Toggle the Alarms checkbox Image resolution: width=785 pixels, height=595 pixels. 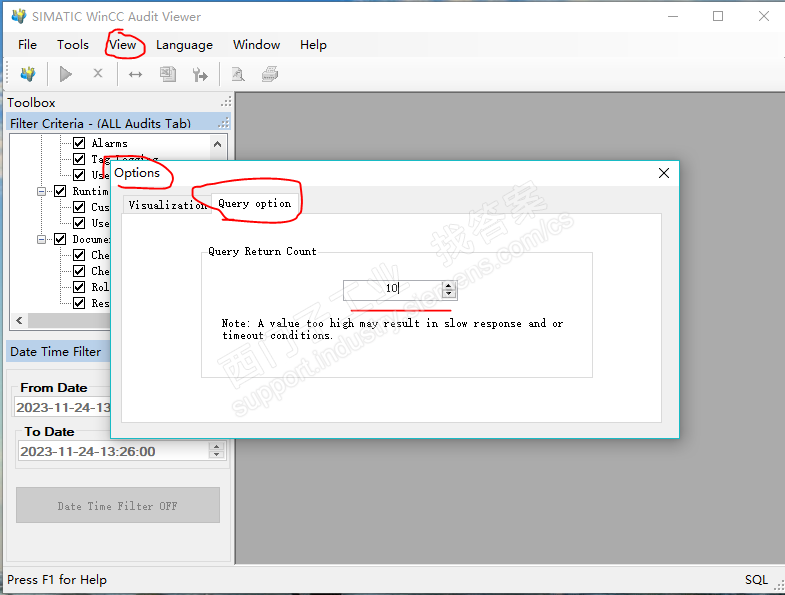(79, 143)
